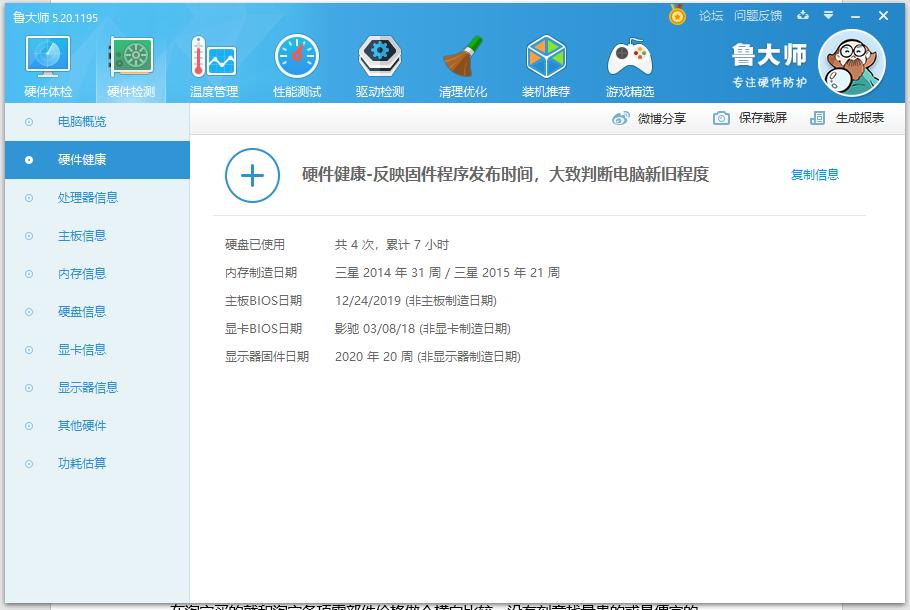Start 驱动检测 driver detection
Viewport: 910px width, 610px height.
[380, 62]
